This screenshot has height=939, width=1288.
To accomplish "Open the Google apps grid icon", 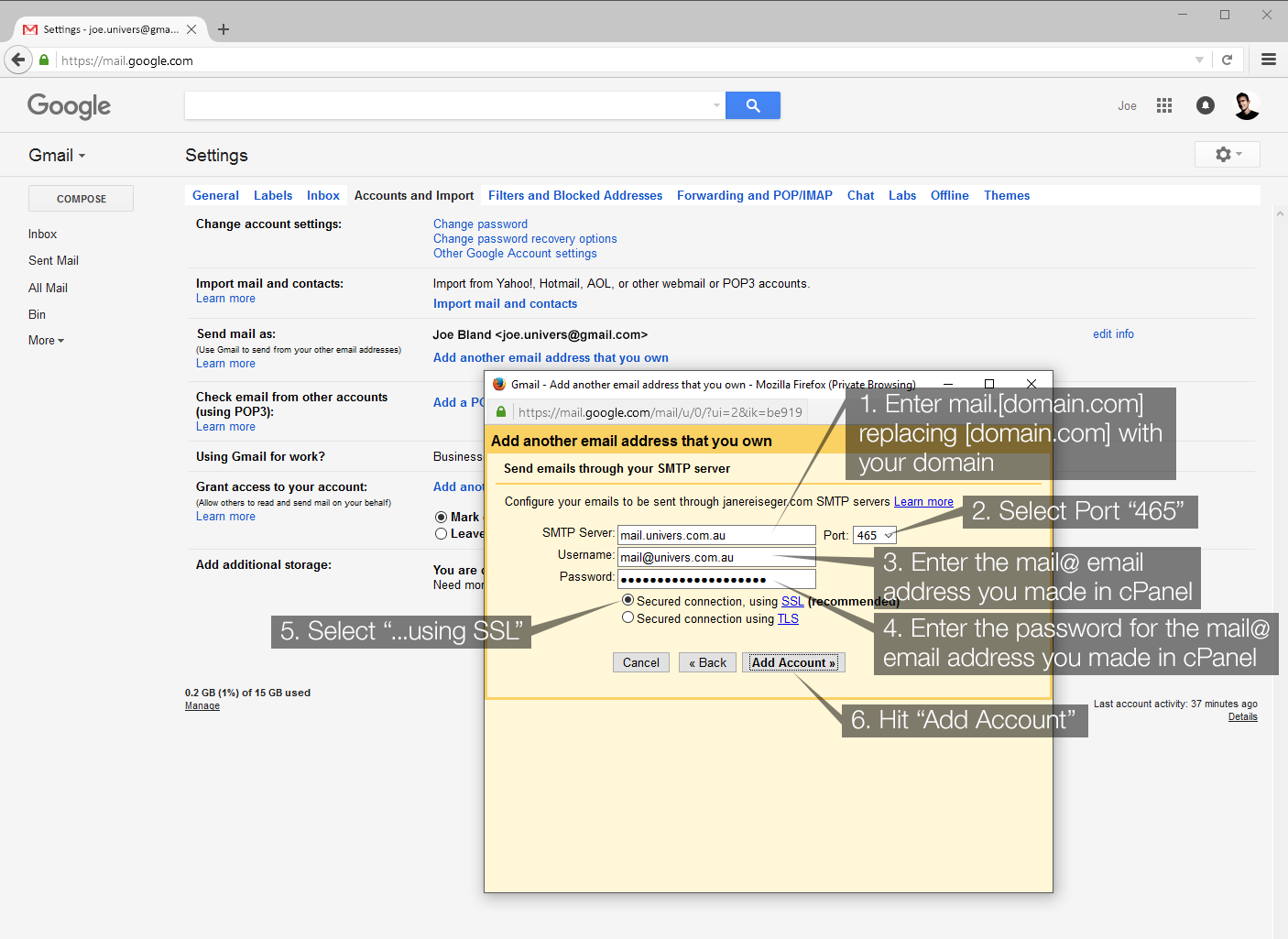I will coord(1164,105).
